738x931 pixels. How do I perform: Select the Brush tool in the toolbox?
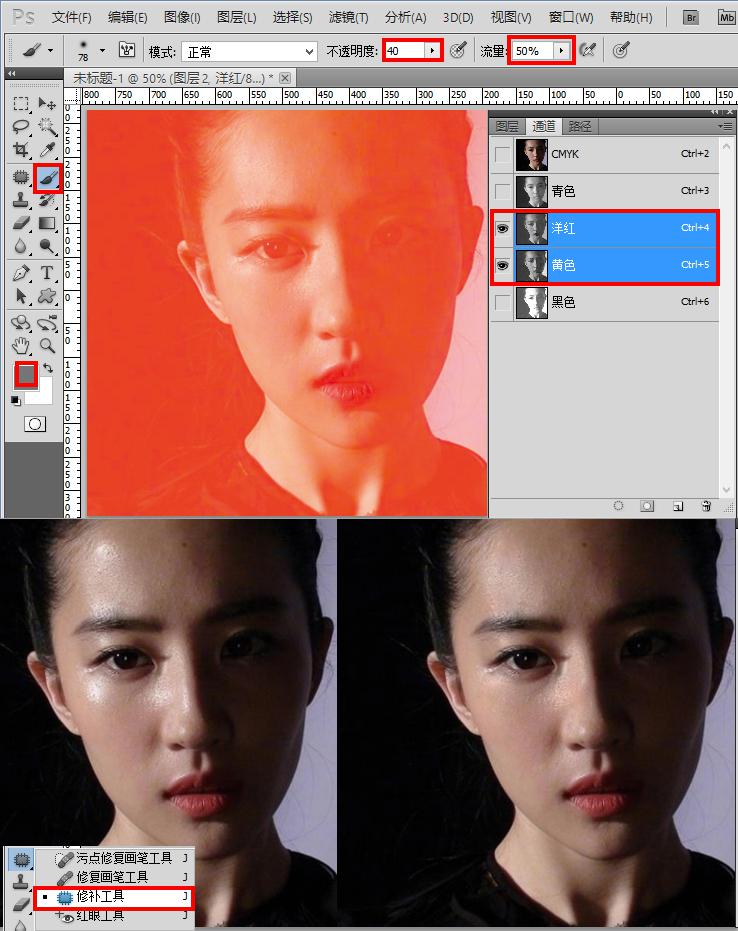tap(47, 177)
